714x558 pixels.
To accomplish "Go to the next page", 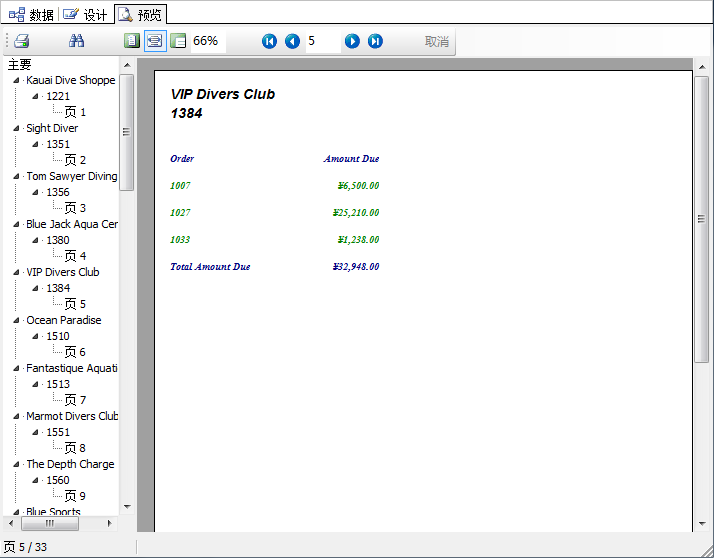I will click(352, 41).
